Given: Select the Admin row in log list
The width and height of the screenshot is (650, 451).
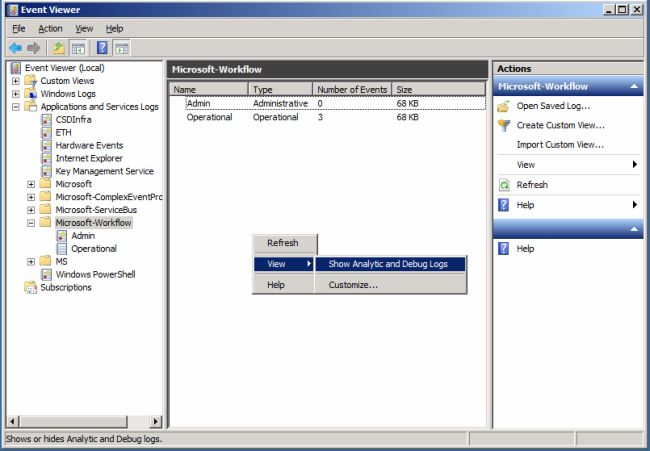Looking at the screenshot, I should coord(327,103).
